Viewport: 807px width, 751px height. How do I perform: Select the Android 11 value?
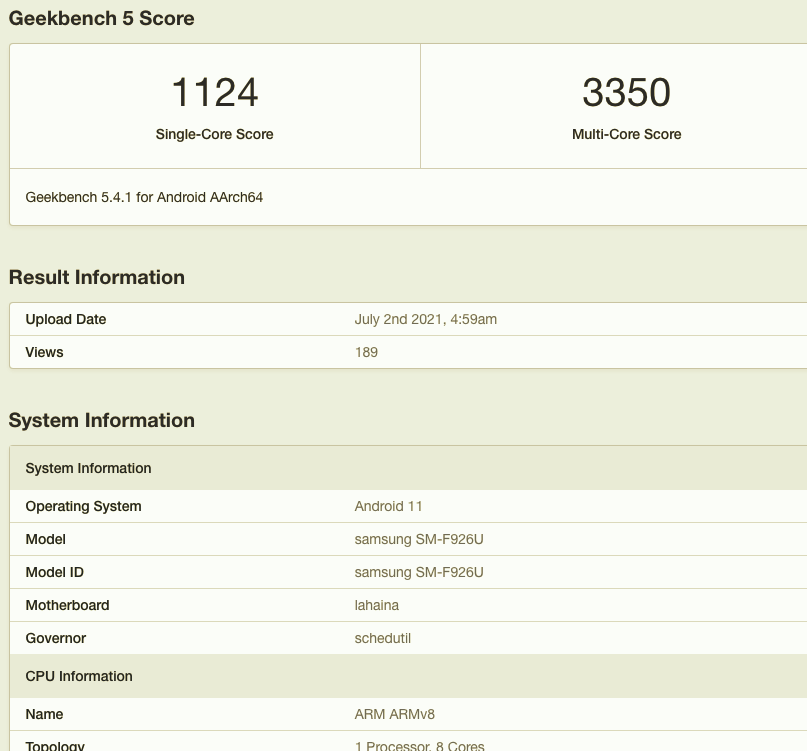click(x=389, y=507)
